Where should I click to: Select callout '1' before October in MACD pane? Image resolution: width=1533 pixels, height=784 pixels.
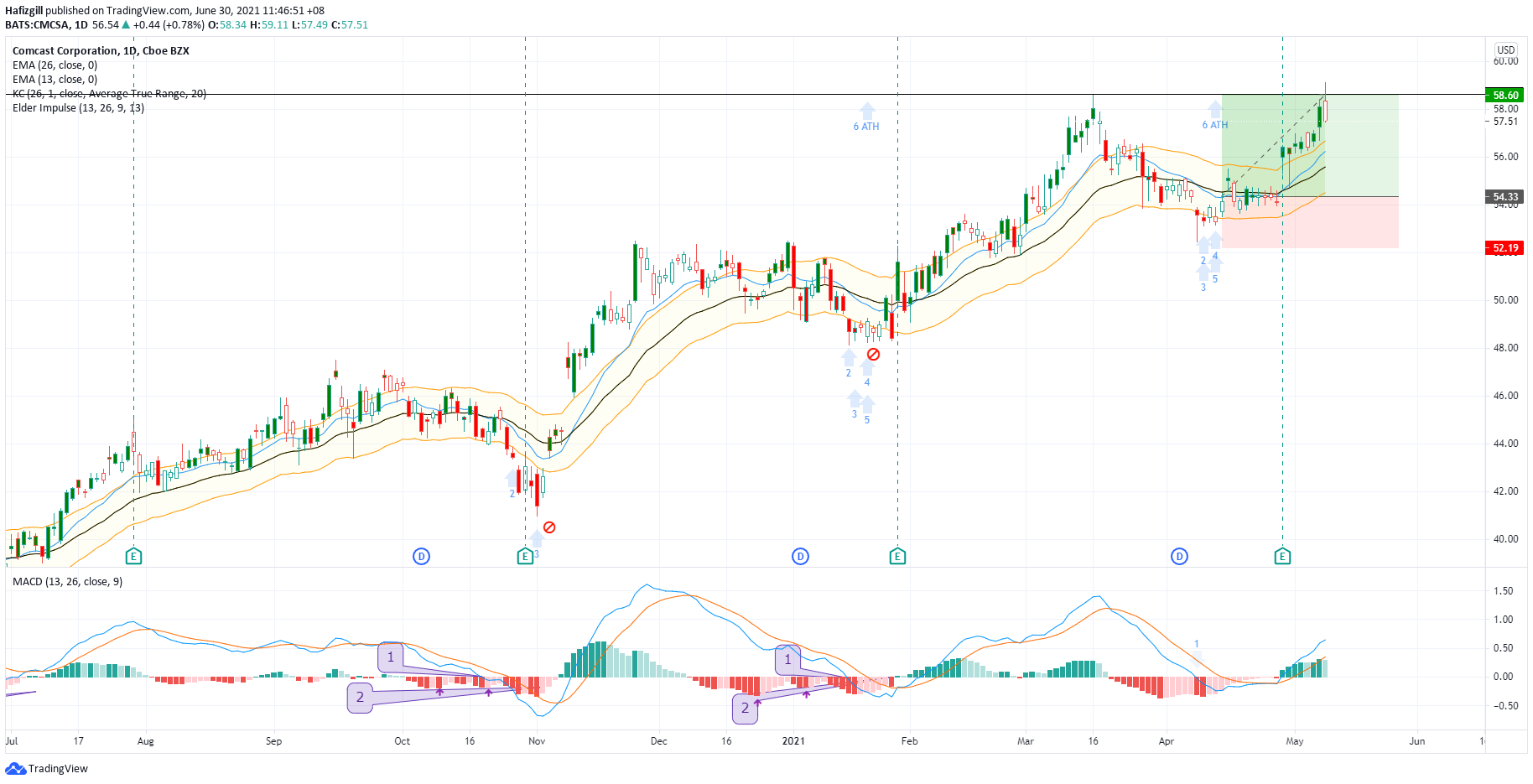click(391, 657)
